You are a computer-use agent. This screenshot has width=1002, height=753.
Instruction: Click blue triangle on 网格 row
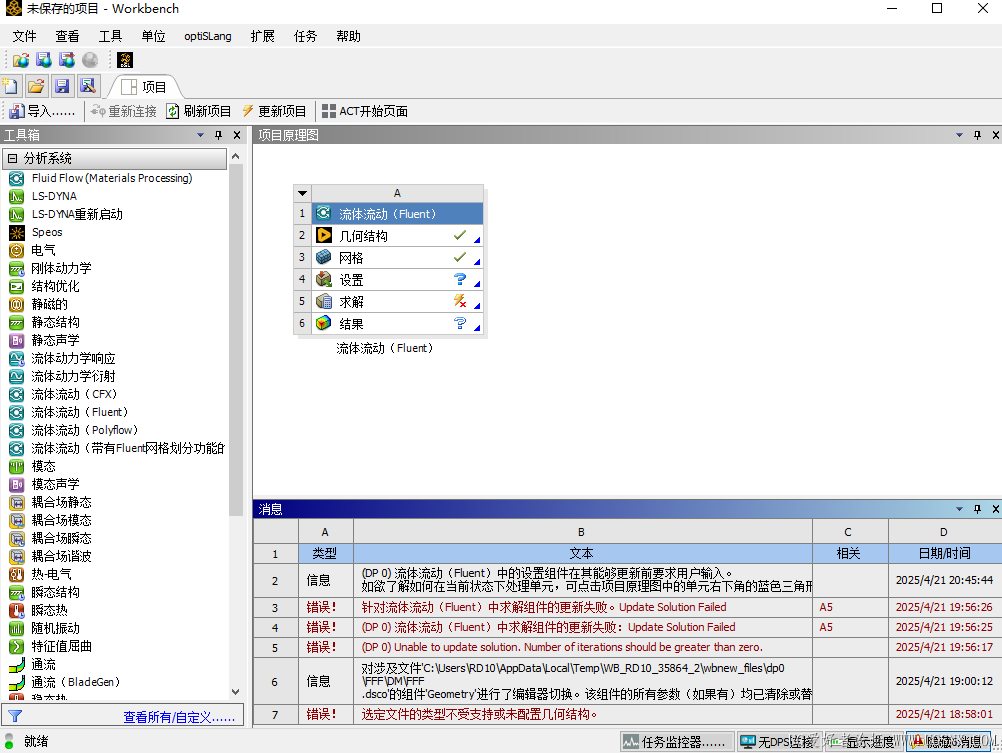tap(477, 262)
